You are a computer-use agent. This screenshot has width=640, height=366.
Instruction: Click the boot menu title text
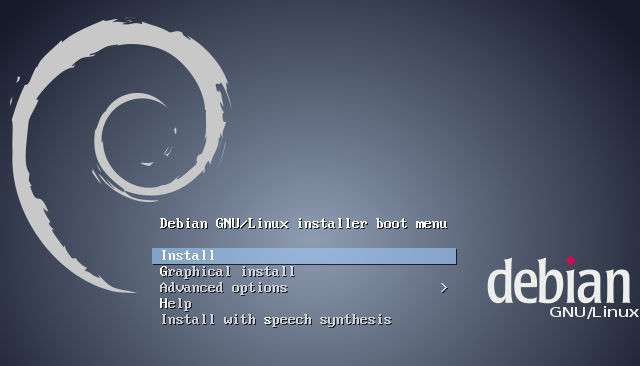pos(304,224)
